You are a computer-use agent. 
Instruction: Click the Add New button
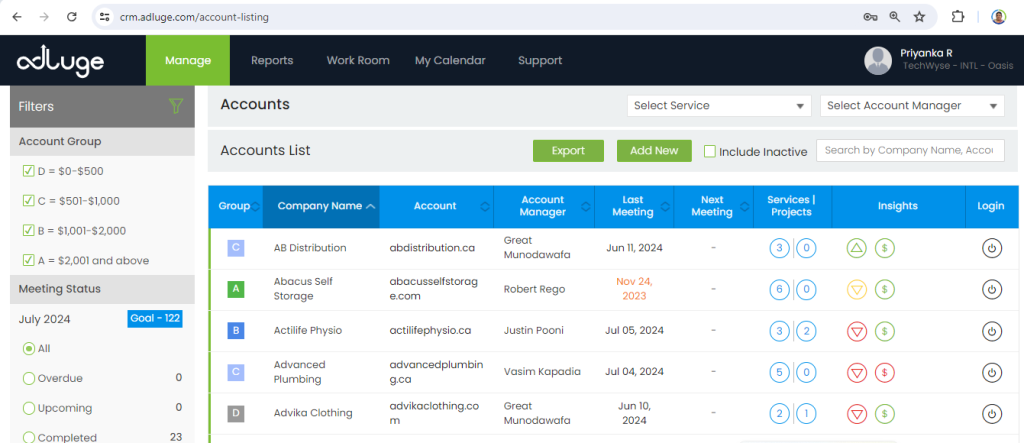coord(654,151)
